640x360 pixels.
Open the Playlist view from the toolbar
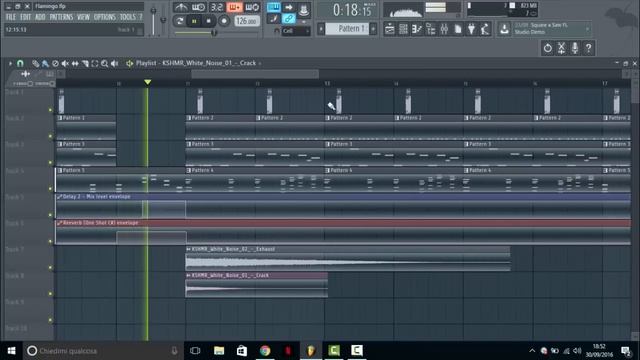coord(390,29)
